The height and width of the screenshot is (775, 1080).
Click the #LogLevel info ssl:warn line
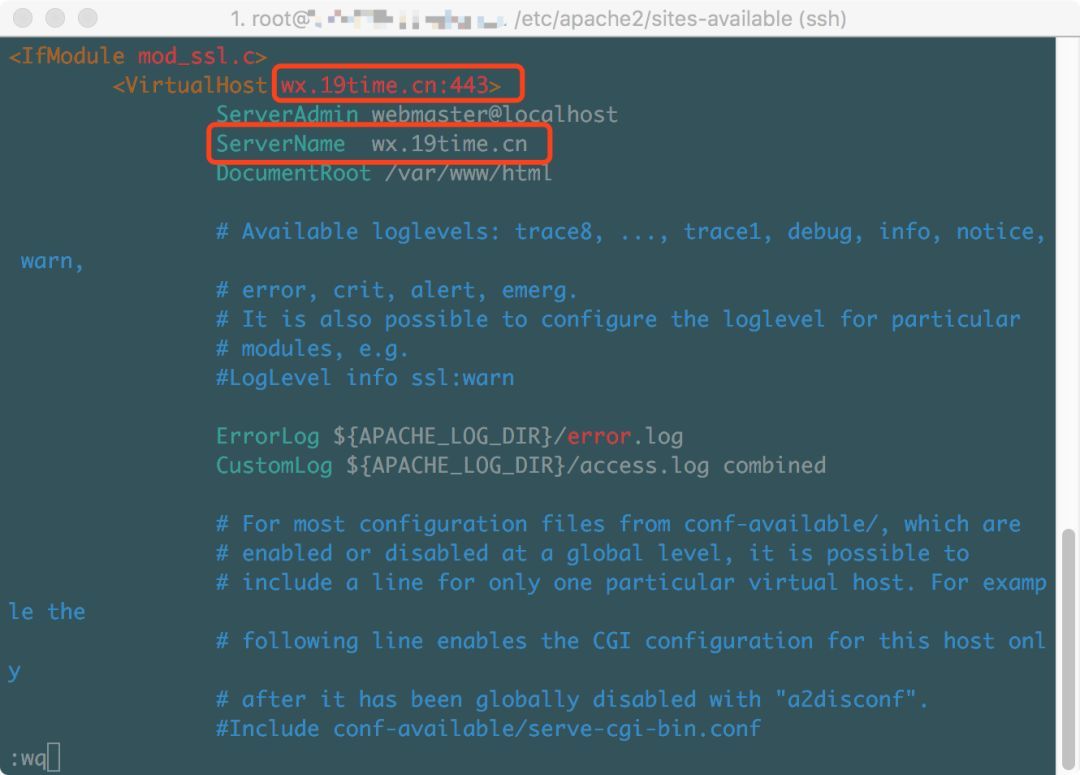point(365,378)
